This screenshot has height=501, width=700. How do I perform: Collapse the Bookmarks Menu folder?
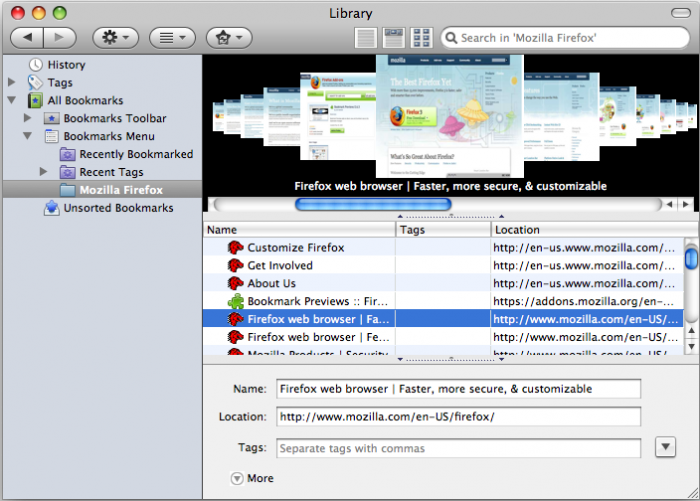[28, 136]
